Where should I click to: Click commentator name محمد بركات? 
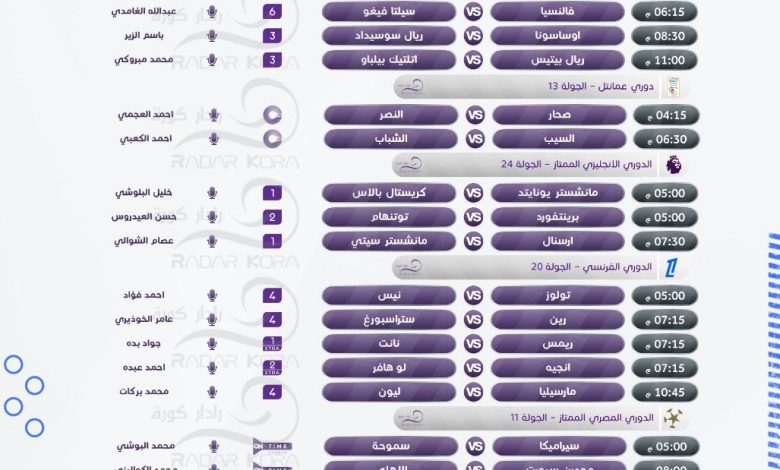tap(144, 391)
